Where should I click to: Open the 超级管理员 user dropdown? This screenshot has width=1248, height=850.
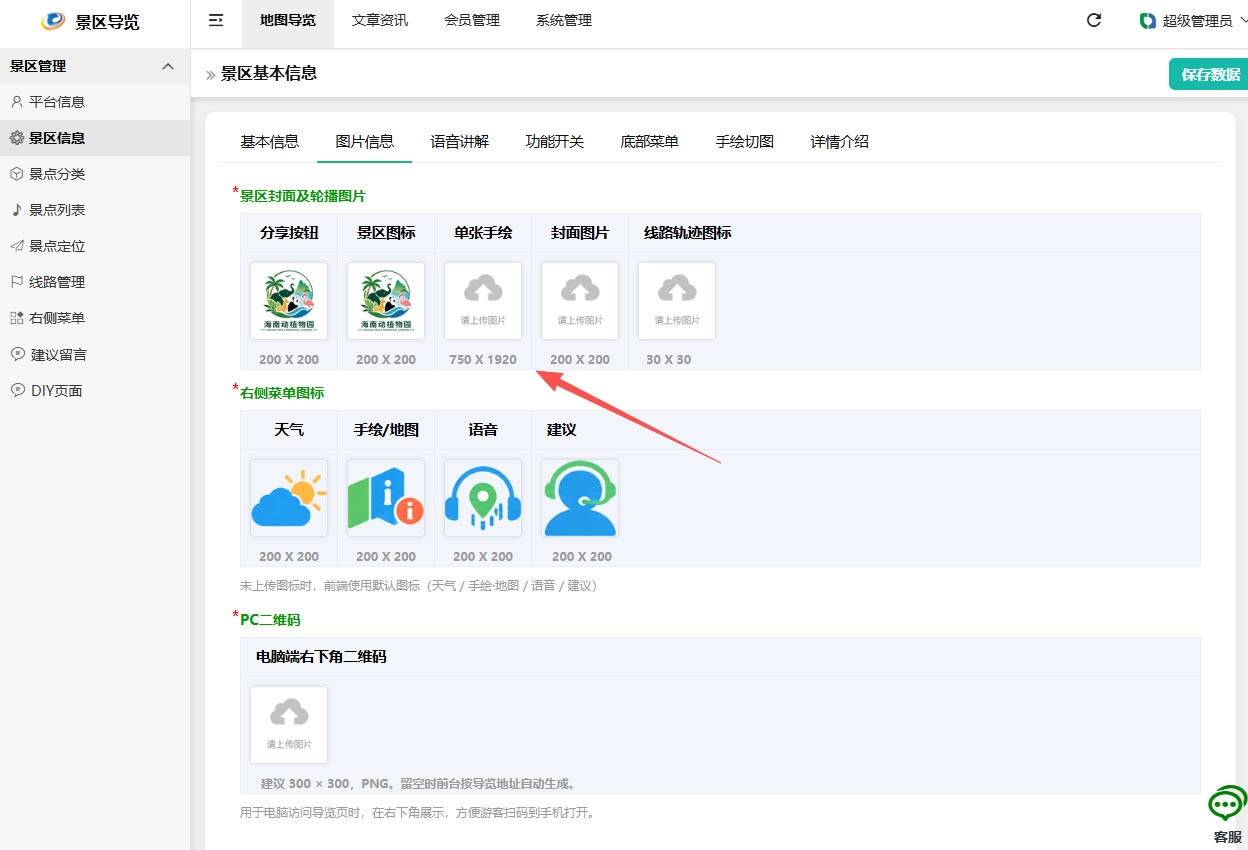click(x=1192, y=20)
